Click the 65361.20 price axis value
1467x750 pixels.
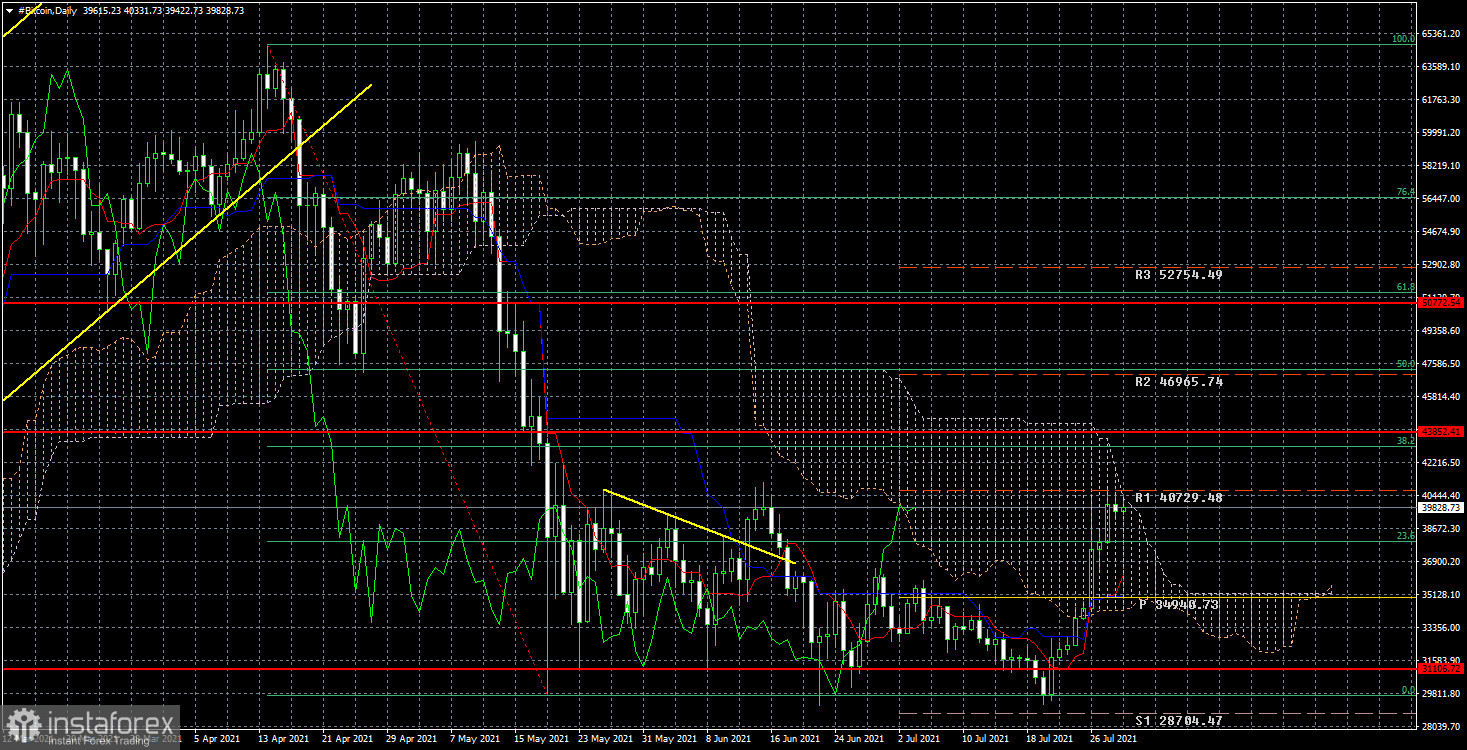coord(1443,34)
